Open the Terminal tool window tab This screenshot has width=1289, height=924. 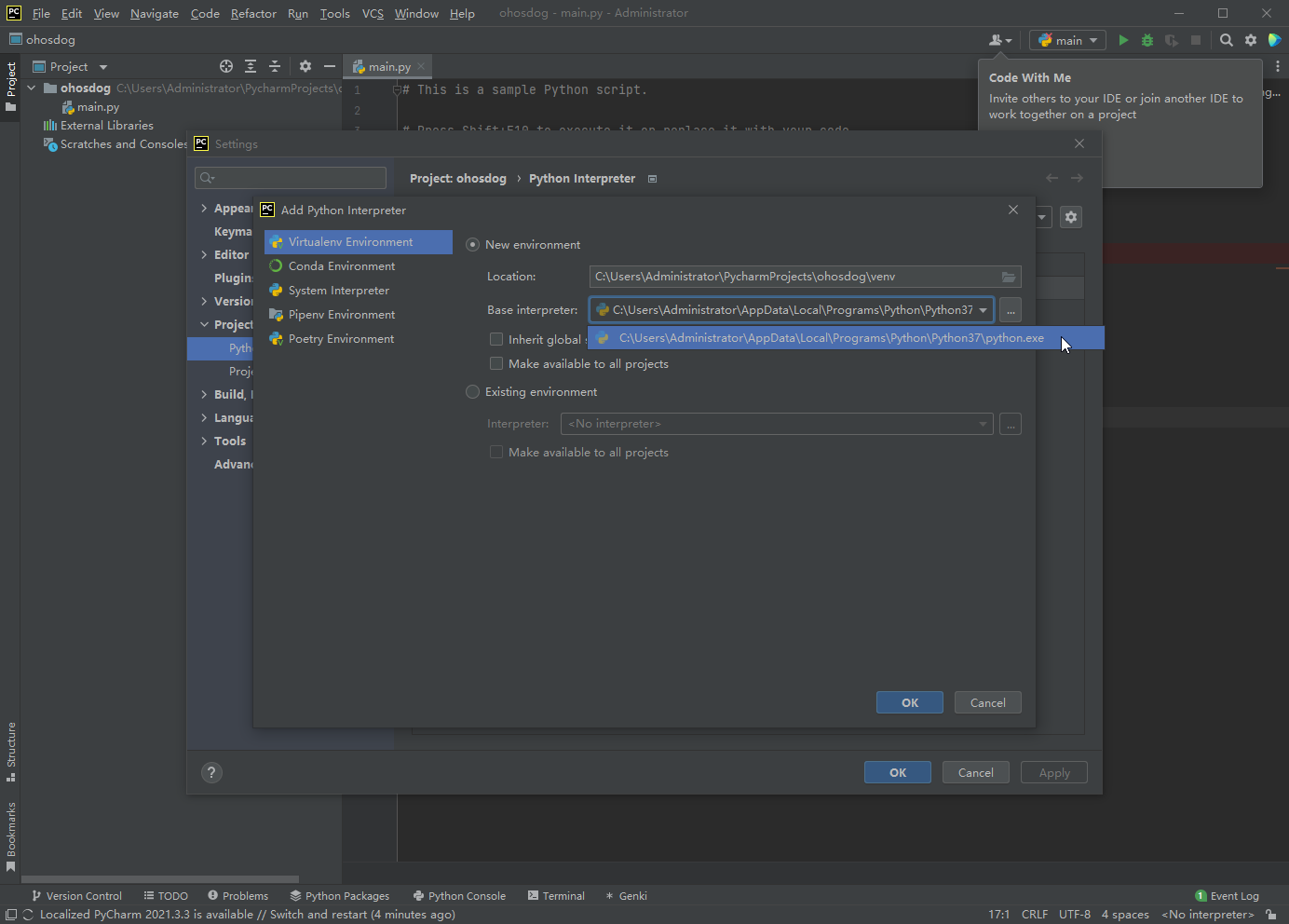pyautogui.click(x=556, y=896)
